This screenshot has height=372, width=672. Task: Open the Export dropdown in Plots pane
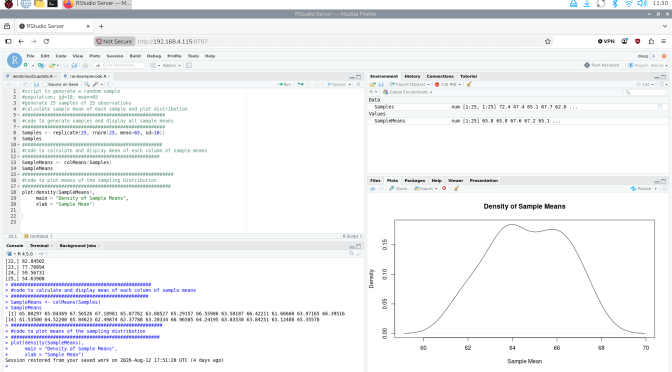coord(426,189)
